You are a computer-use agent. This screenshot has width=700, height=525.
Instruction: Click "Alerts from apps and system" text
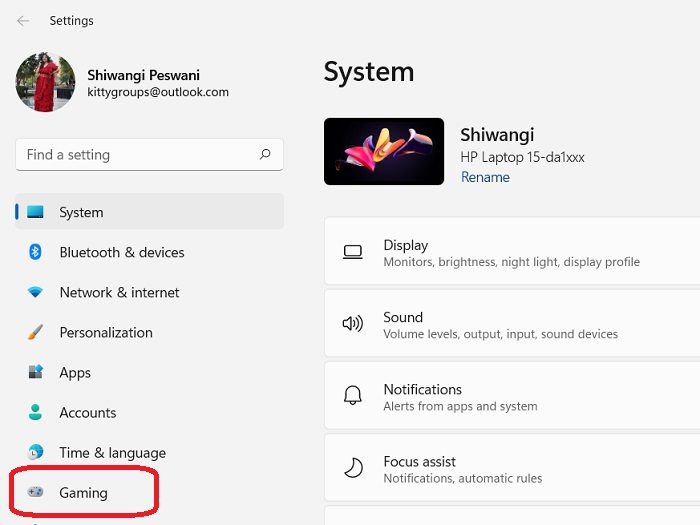point(460,406)
